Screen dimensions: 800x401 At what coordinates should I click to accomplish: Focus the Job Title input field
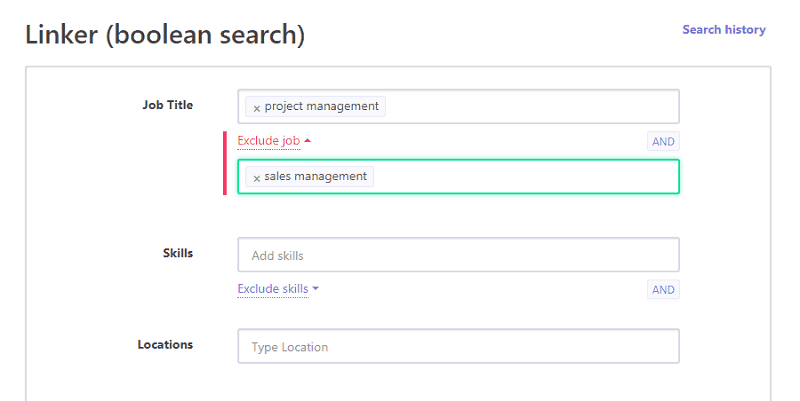pyautogui.click(x=530, y=107)
